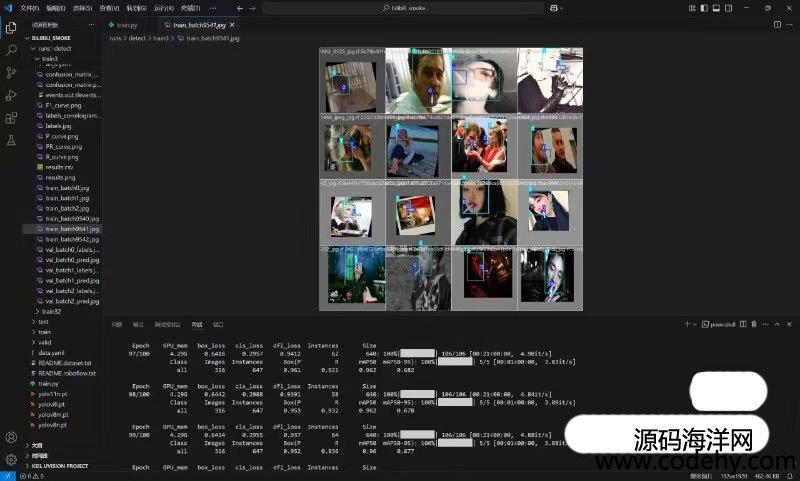Open the Copilot dropdown chevron in title bar
Viewport: 800px width, 481px height.
tap(562, 8)
